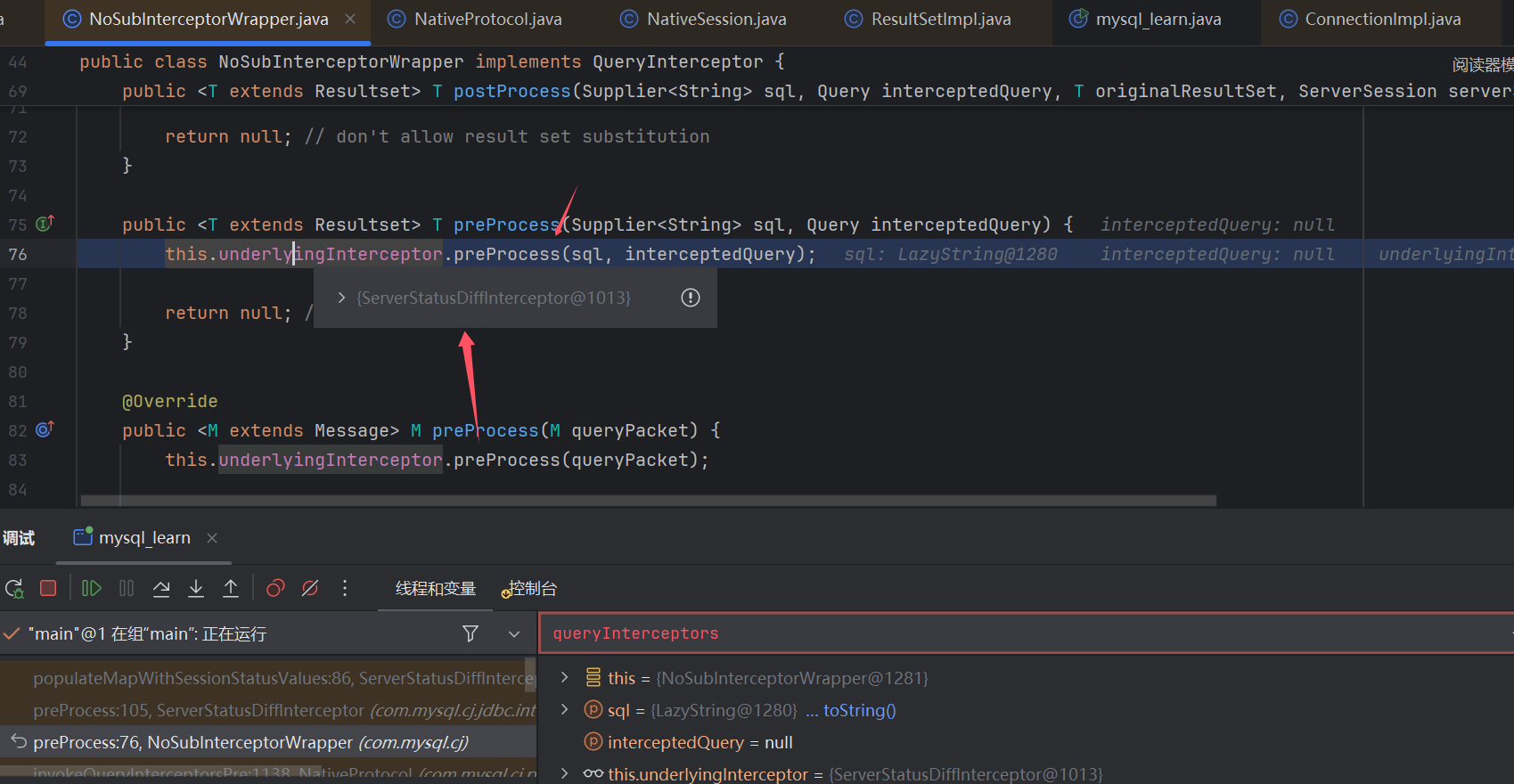Click the postProcess method name in sticky header
1514x784 pixels.
[x=512, y=91]
